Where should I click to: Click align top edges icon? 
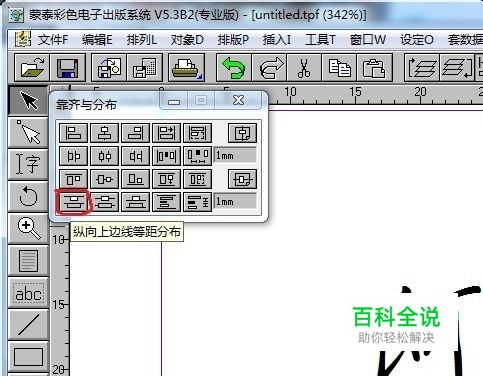point(73,179)
